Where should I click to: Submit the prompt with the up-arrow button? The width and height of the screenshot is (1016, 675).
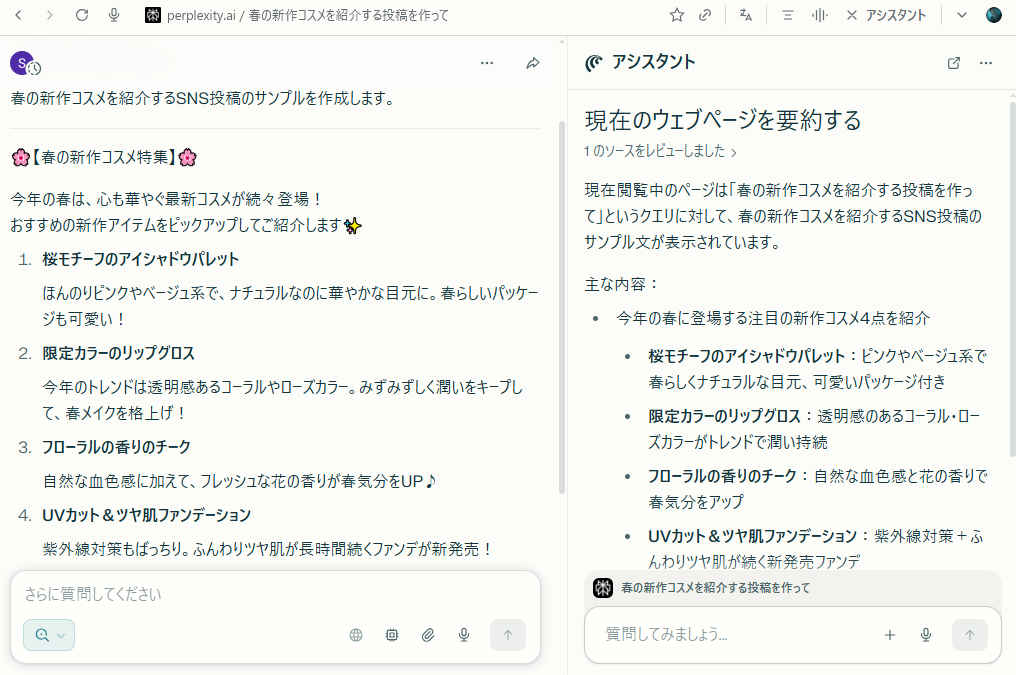(x=507, y=635)
